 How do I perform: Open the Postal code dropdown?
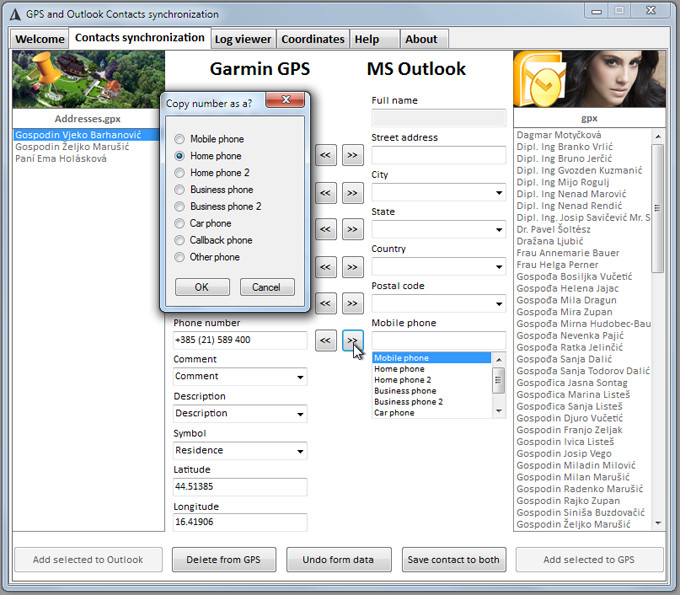[x=499, y=304]
